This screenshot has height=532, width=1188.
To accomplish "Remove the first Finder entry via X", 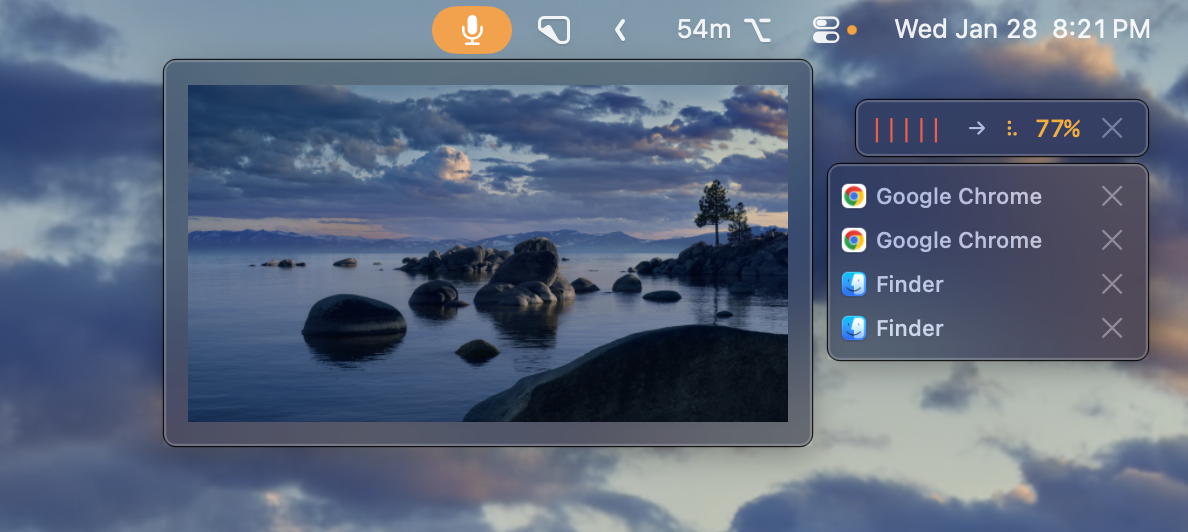I will [1111, 284].
